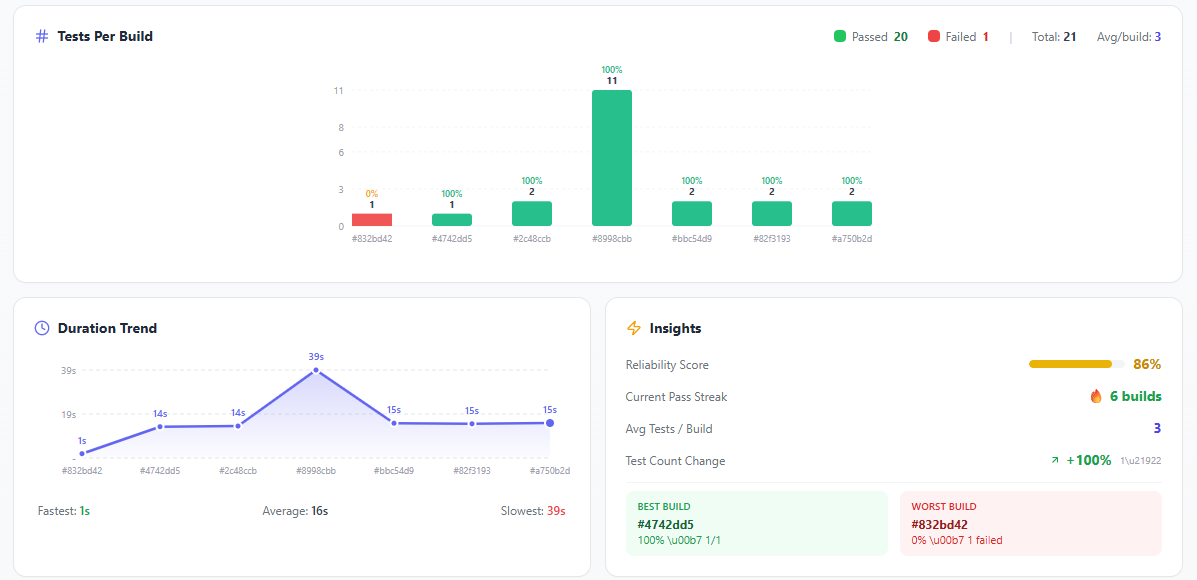Image resolution: width=1197 pixels, height=580 pixels.
Task: Click the upward arrow next to +100%
Action: click(1053, 461)
